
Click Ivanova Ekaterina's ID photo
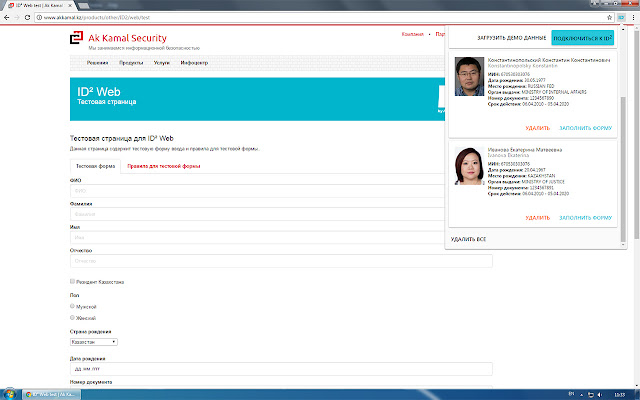click(x=469, y=167)
